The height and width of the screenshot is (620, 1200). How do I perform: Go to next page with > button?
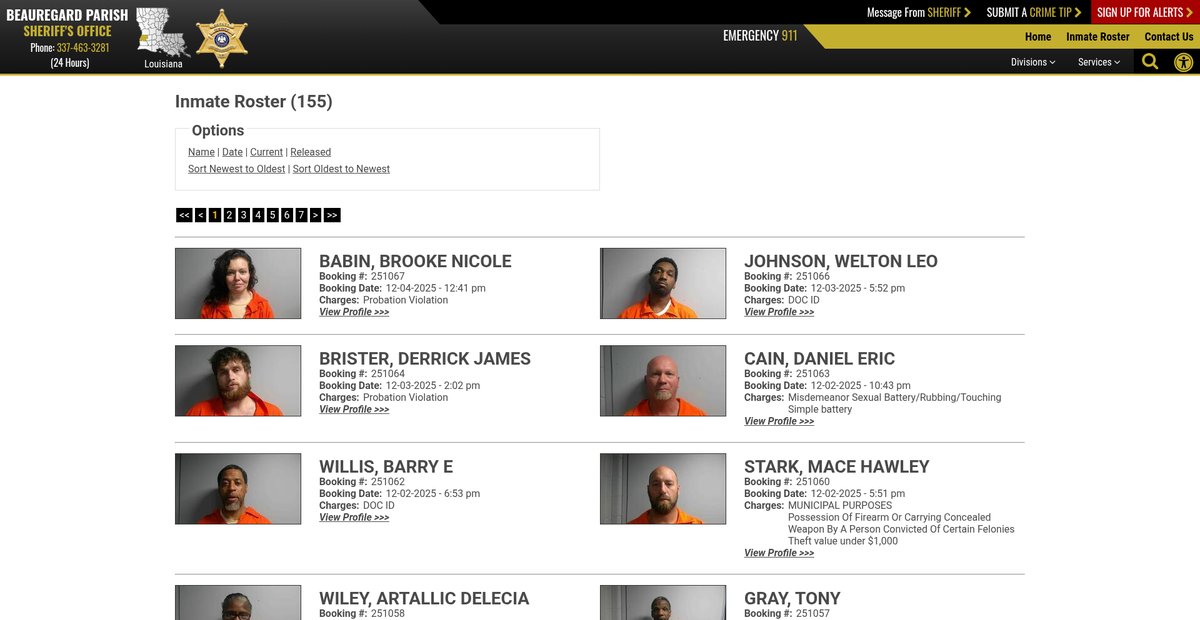[316, 215]
